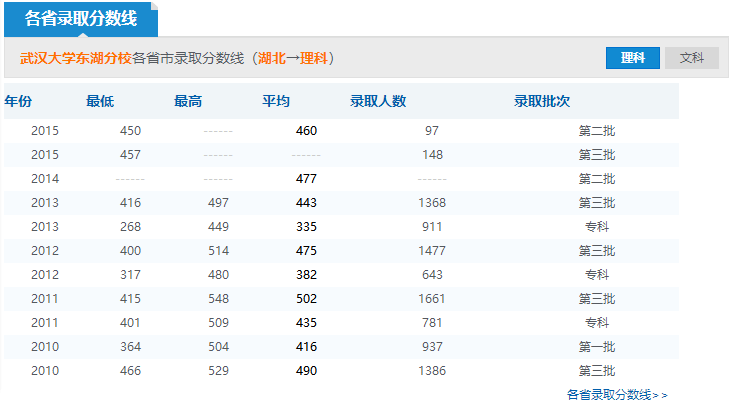Select the average score 382
This screenshot has width=732, height=409.
click(306, 275)
